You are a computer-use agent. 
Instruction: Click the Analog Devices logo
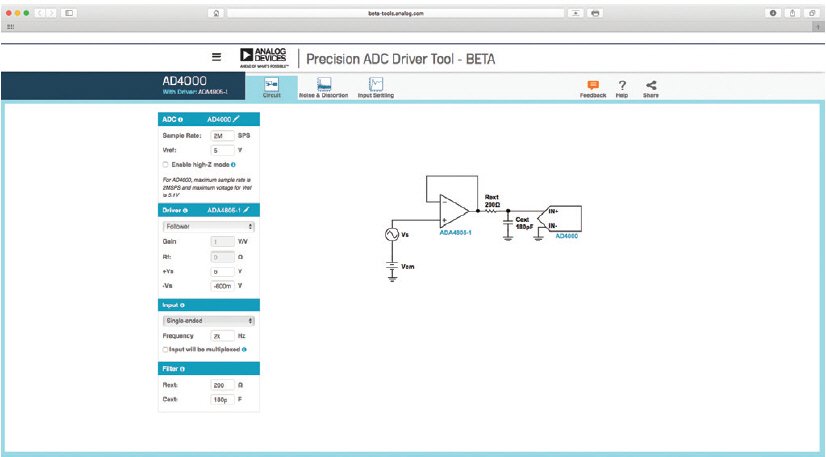point(264,58)
